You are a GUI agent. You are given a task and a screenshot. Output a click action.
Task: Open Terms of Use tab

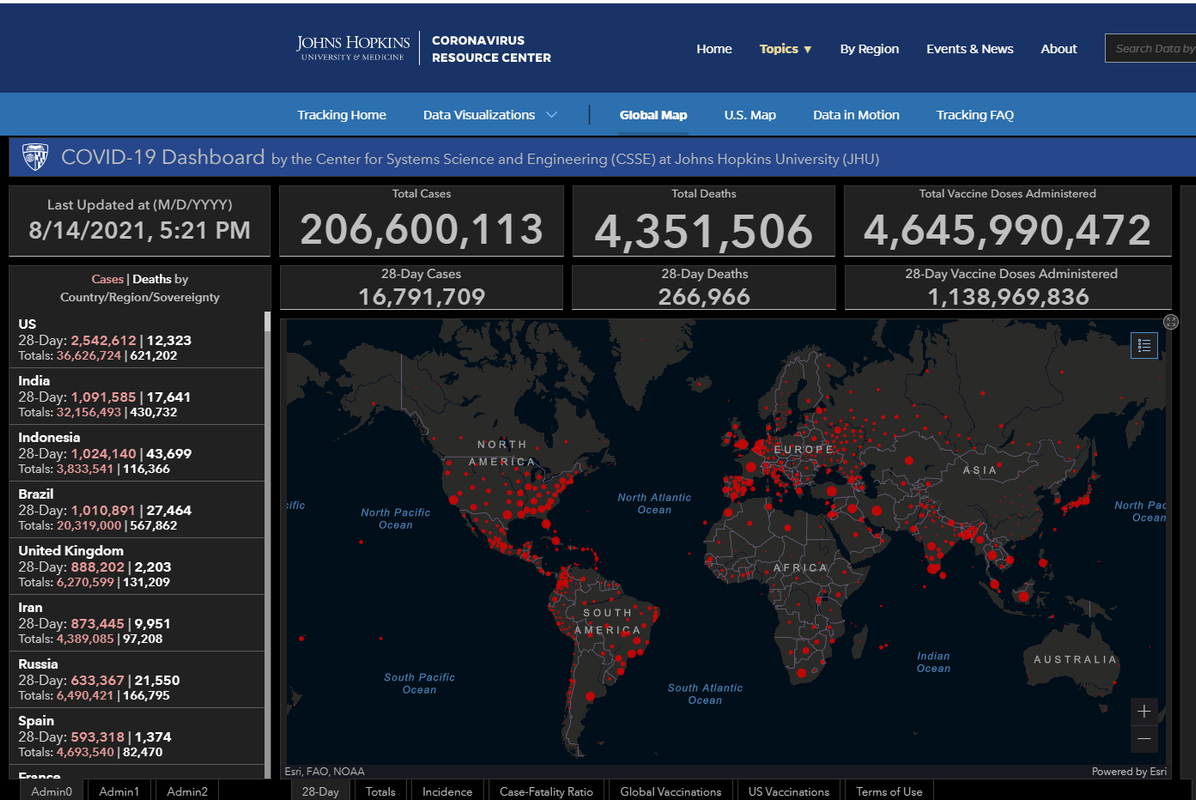click(889, 792)
